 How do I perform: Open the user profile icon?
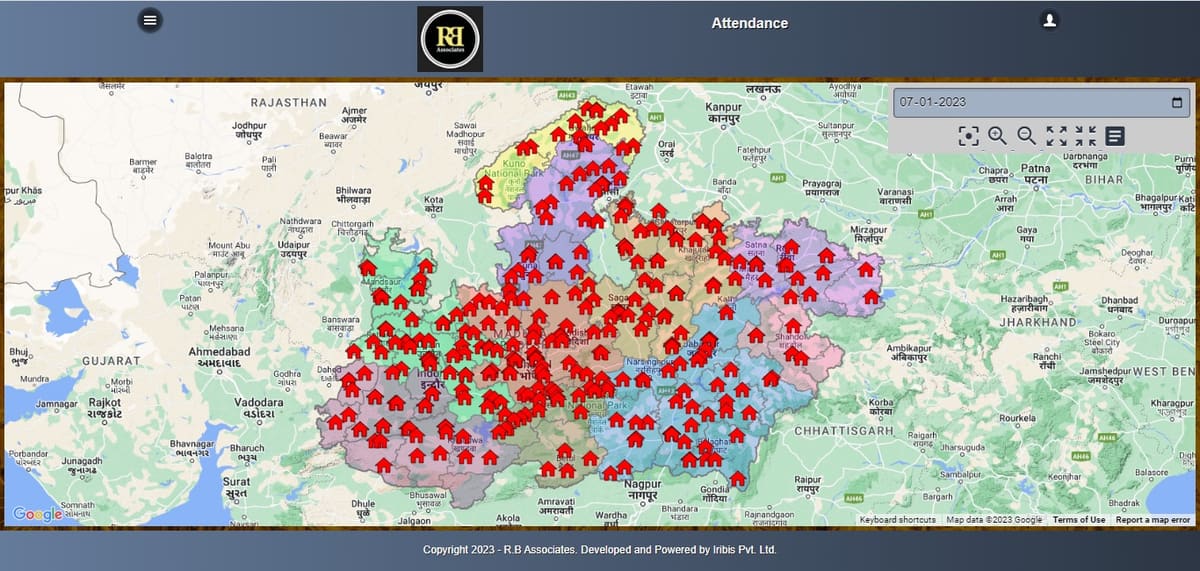tap(1049, 19)
